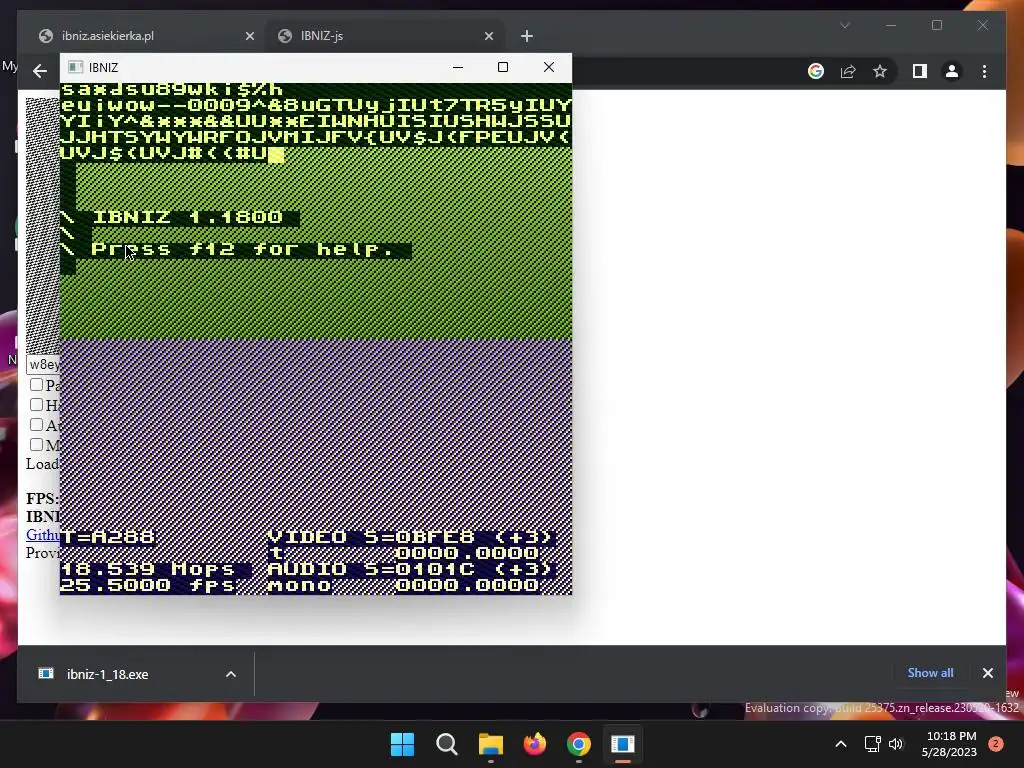Open Chrome from taskbar

pos(579,744)
